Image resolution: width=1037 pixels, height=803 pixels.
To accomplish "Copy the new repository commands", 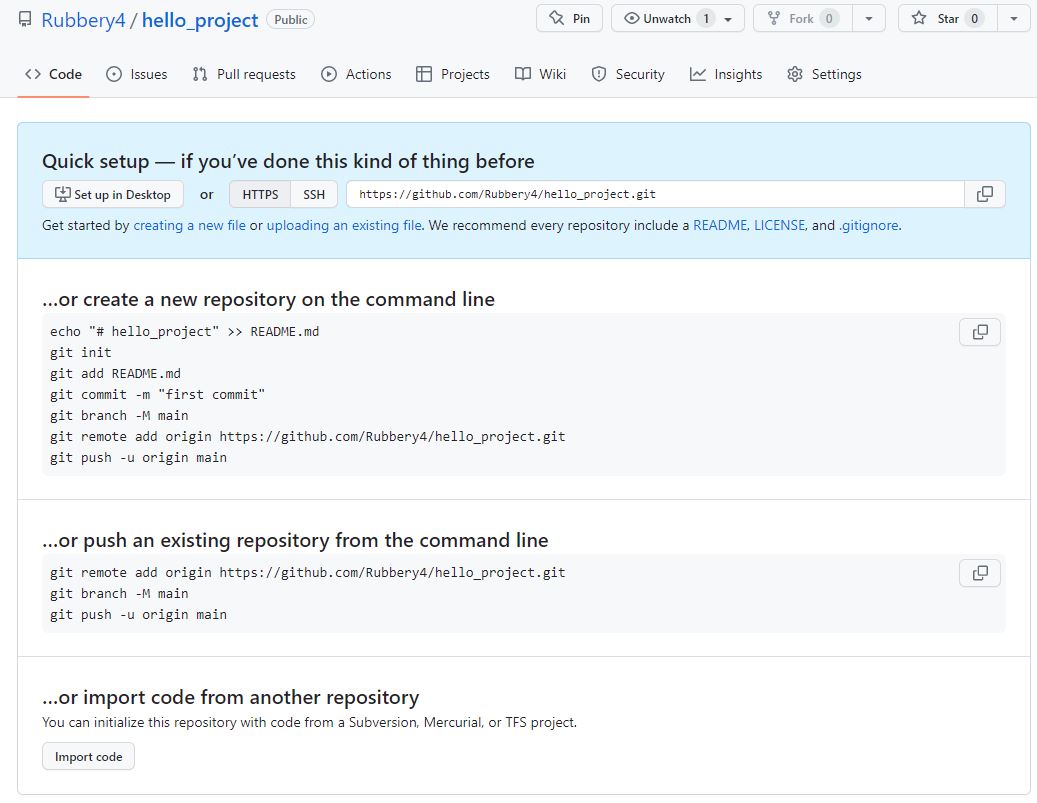I will (x=980, y=332).
